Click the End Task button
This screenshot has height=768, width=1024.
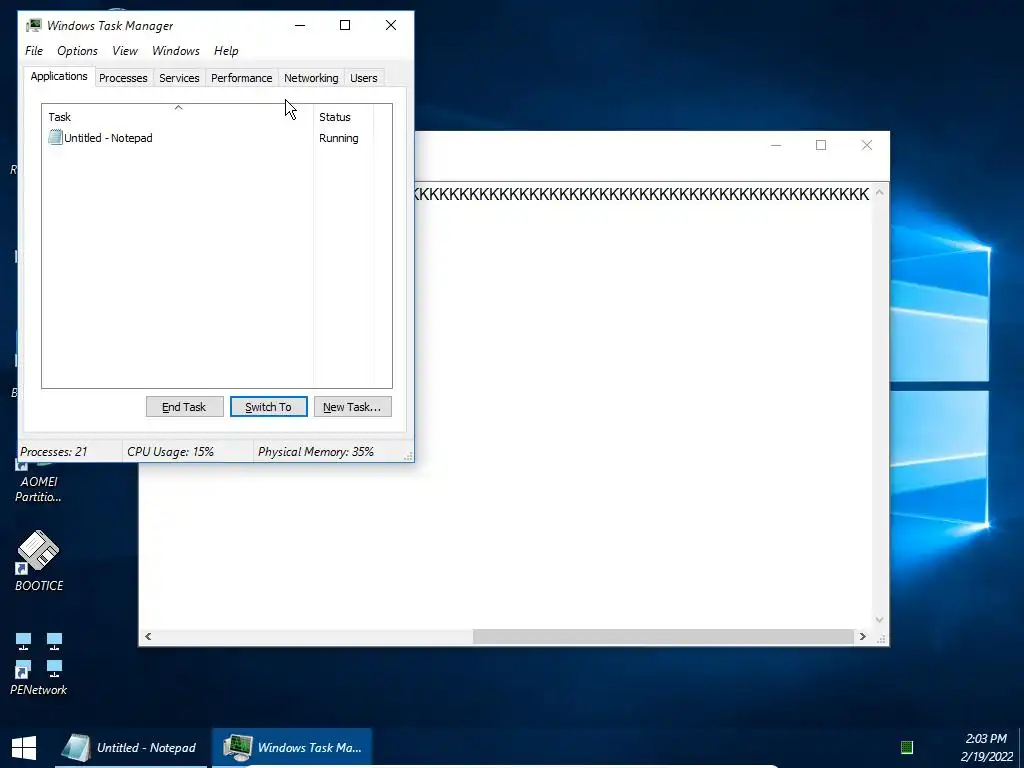point(184,407)
